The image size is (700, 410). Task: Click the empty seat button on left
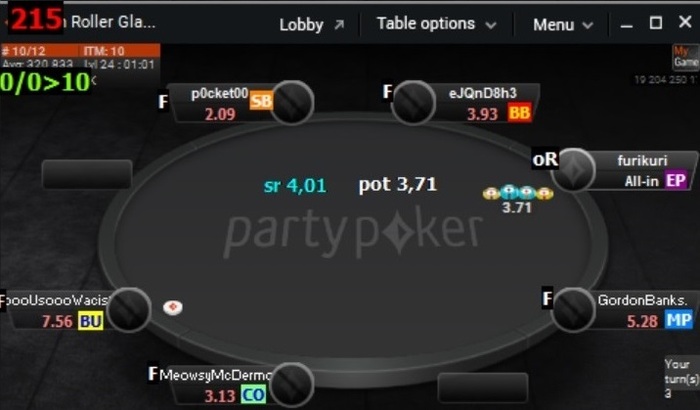click(x=87, y=174)
